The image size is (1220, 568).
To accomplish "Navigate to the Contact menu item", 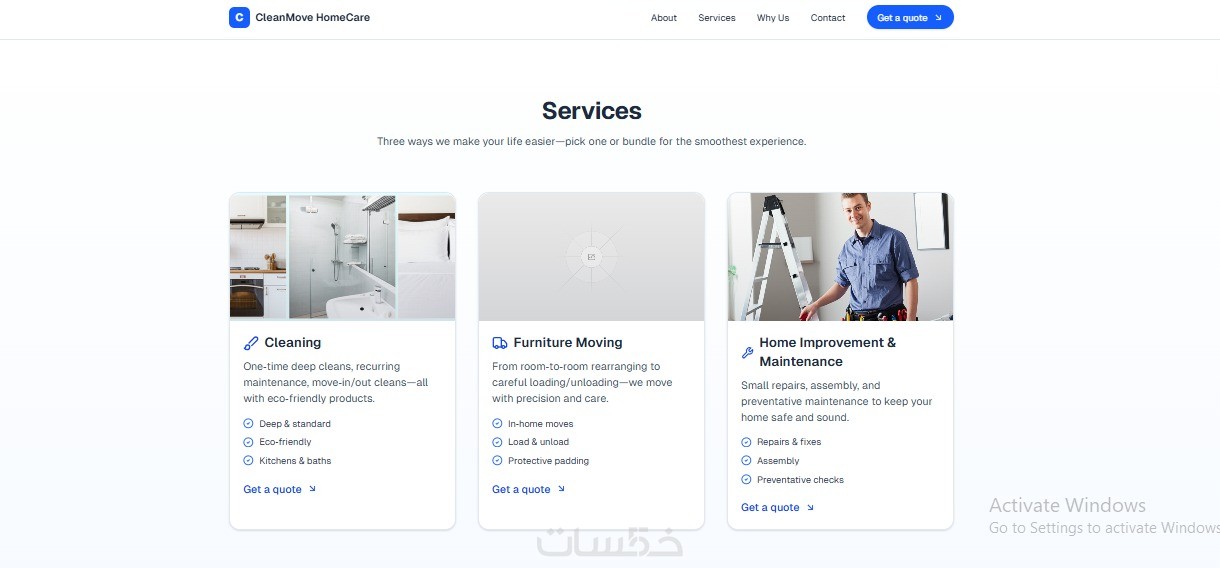I will 828,18.
